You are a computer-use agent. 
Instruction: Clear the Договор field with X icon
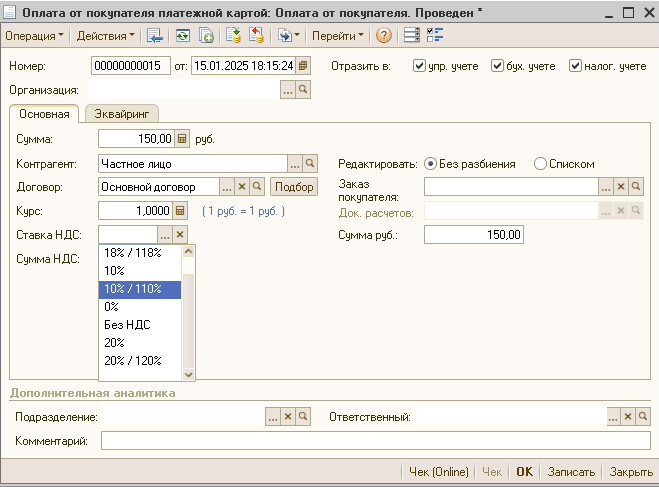(x=242, y=187)
